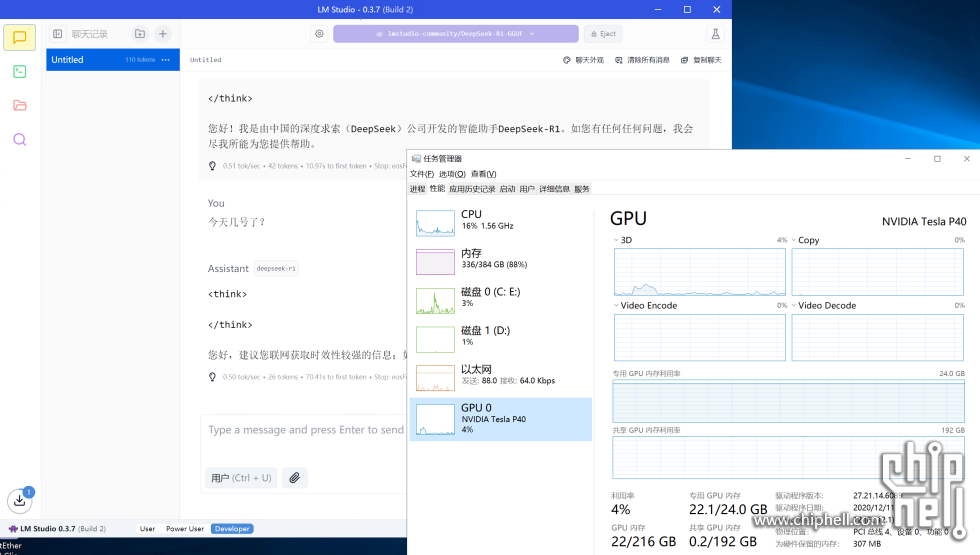The height and width of the screenshot is (555, 980).
Task: Focus the message input field
Action: click(x=306, y=430)
